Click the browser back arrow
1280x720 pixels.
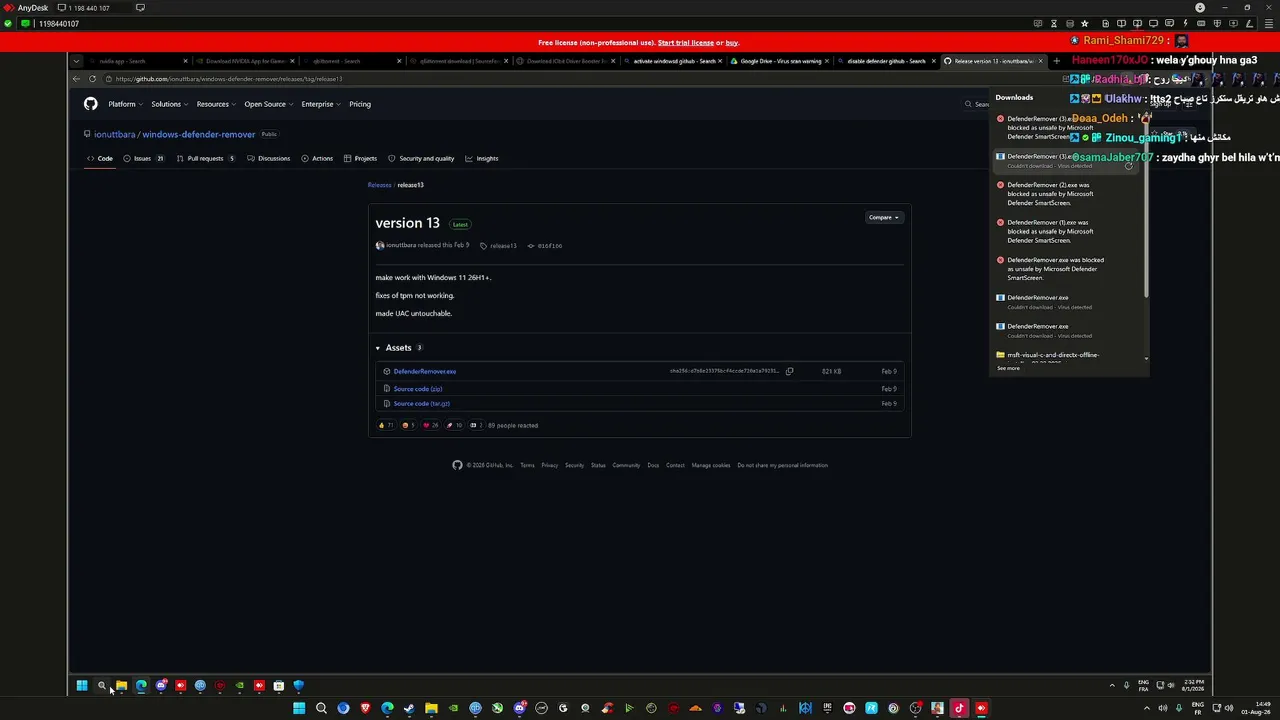pyautogui.click(x=76, y=79)
